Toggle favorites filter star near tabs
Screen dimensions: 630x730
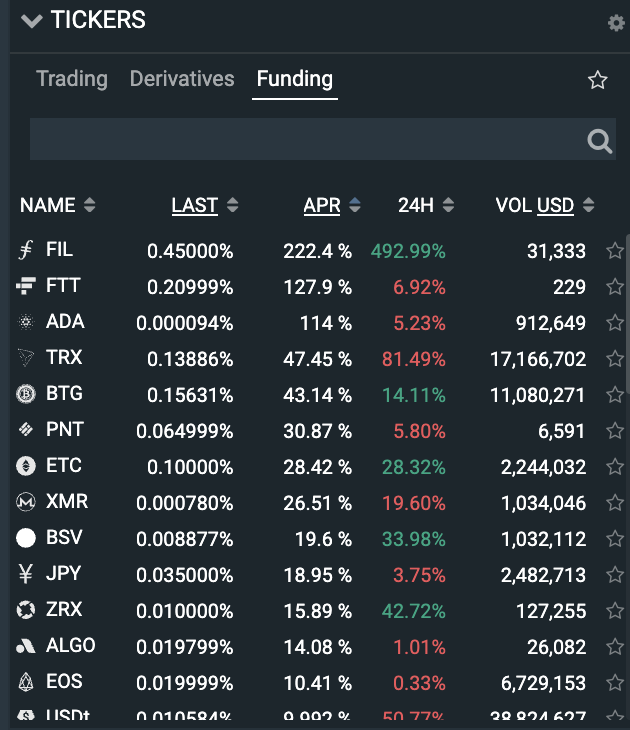click(597, 80)
